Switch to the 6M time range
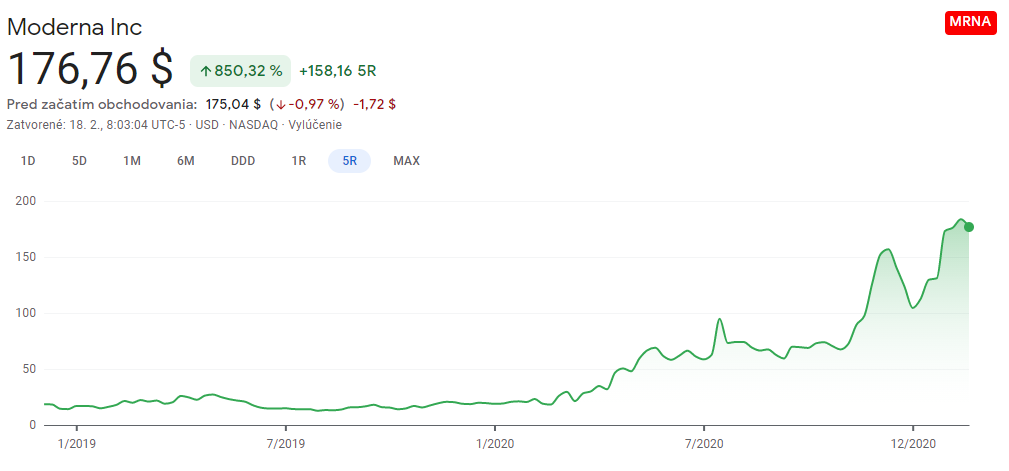 (185, 161)
